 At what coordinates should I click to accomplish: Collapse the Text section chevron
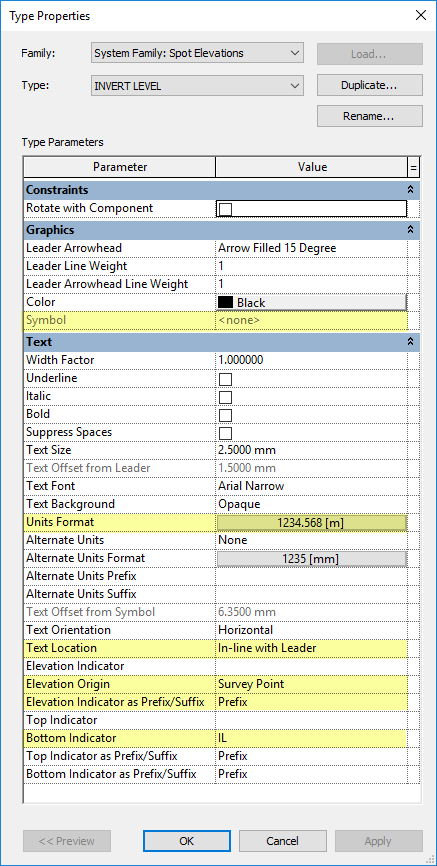point(410,342)
